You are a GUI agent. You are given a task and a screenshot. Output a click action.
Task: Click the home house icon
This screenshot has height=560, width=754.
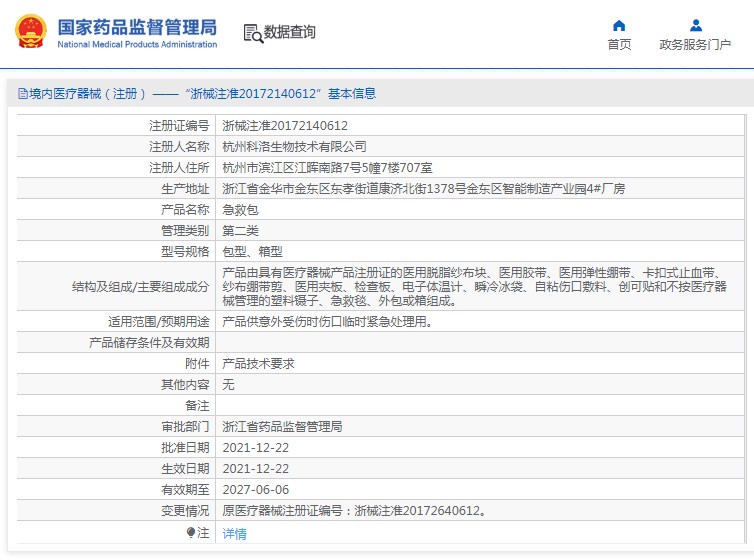(619, 25)
